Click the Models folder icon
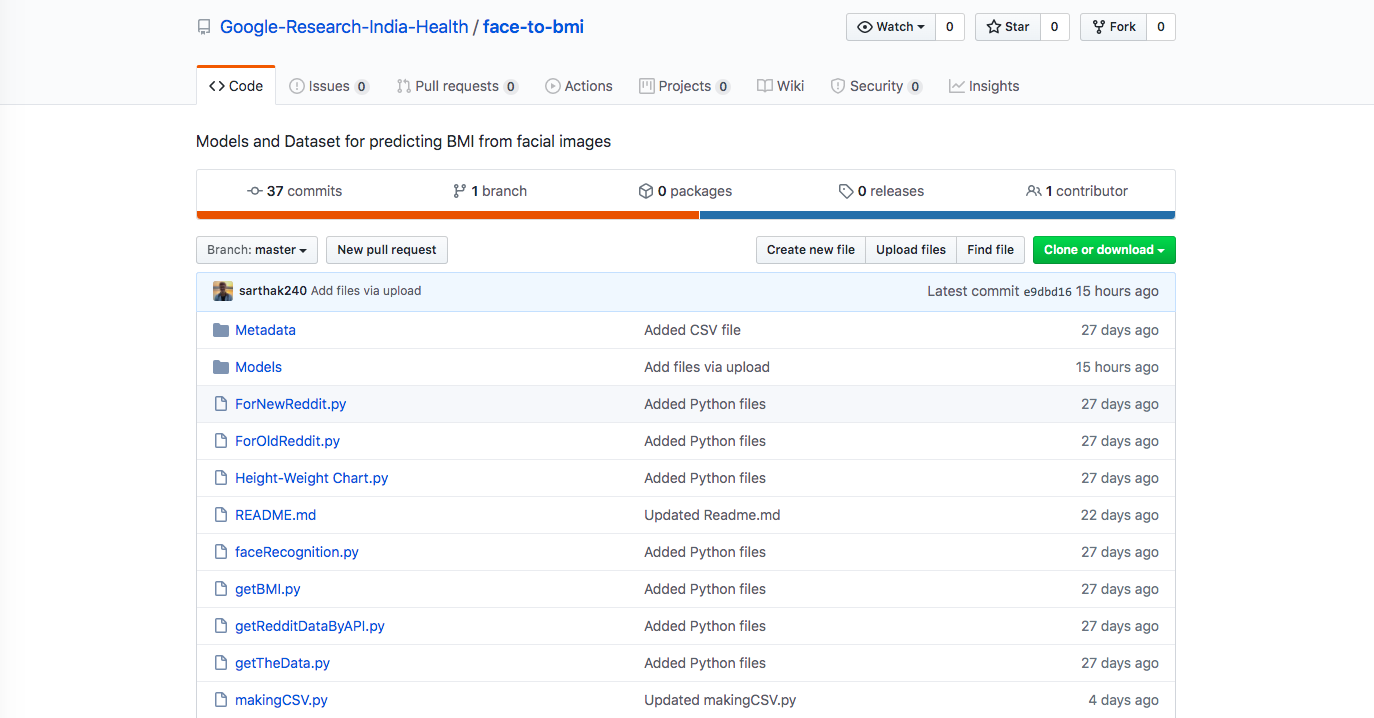The image size is (1374, 718). coord(221,367)
